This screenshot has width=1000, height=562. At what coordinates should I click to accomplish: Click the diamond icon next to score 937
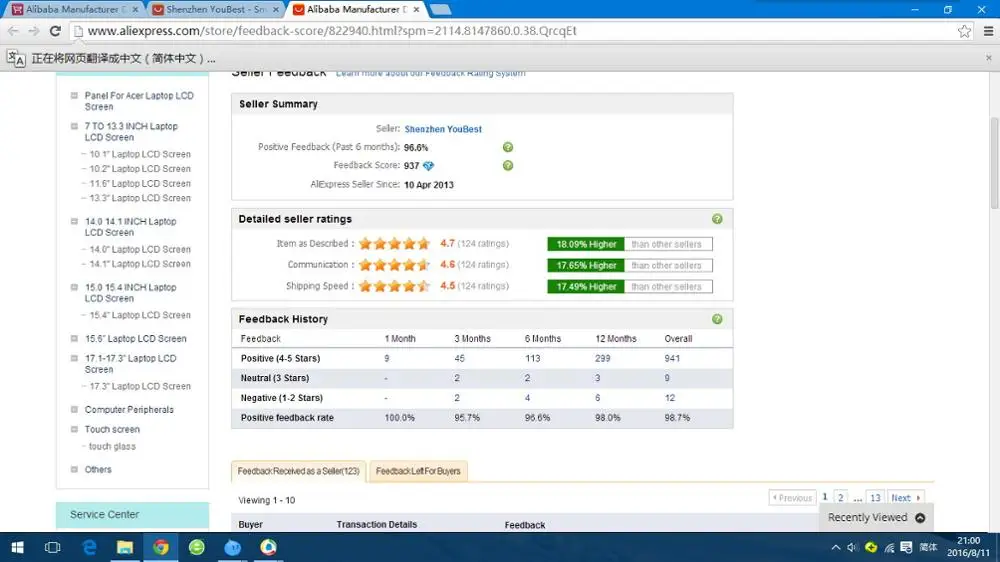coord(428,166)
